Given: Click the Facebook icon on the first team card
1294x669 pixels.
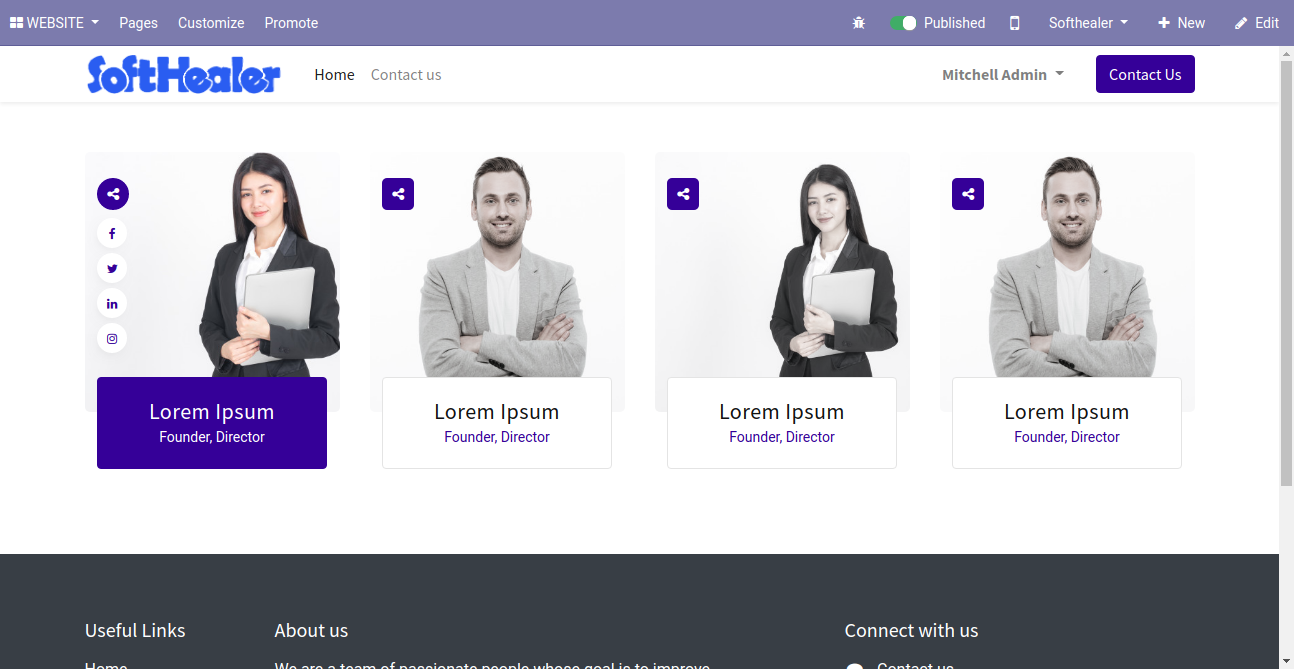Looking at the screenshot, I should pyautogui.click(x=112, y=233).
